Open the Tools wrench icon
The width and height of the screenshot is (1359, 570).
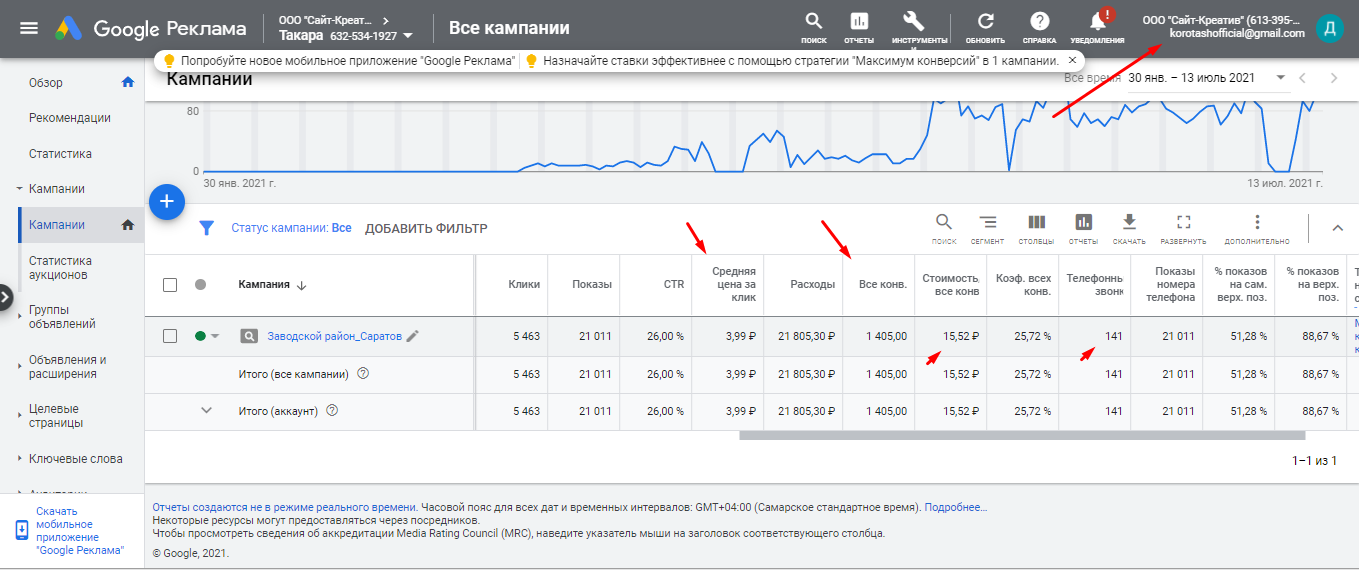pyautogui.click(x=912, y=22)
